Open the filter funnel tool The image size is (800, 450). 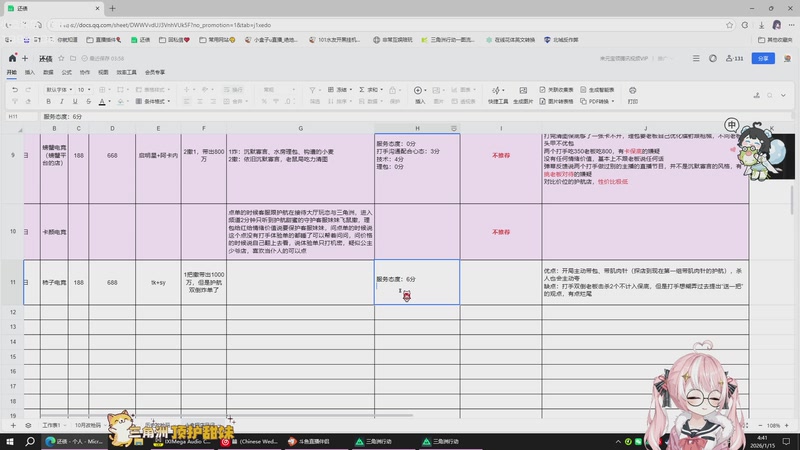point(312,90)
